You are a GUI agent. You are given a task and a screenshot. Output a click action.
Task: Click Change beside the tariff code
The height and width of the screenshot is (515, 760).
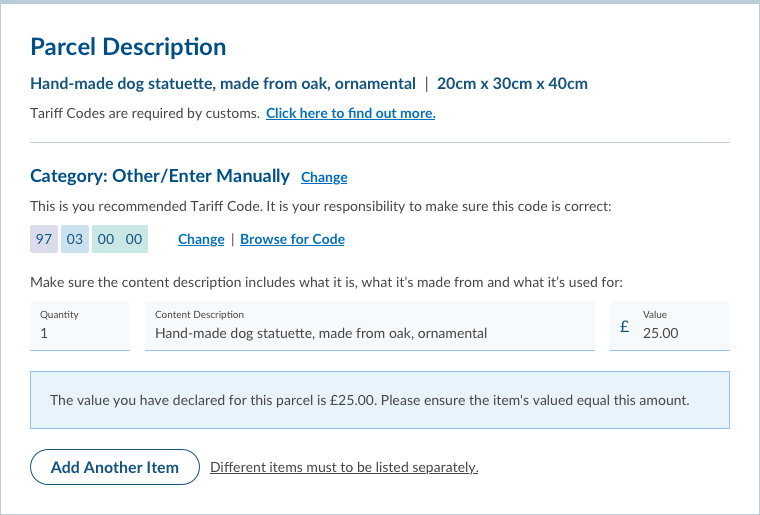tap(201, 239)
